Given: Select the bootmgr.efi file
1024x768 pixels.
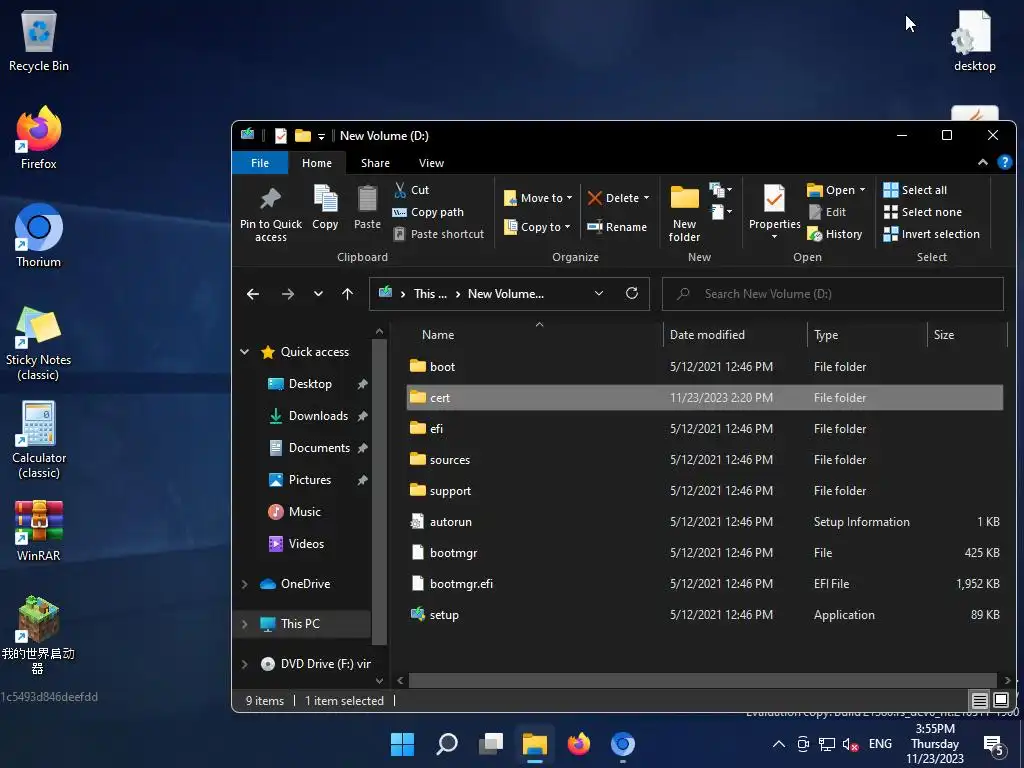Looking at the screenshot, I should tap(705, 584).
